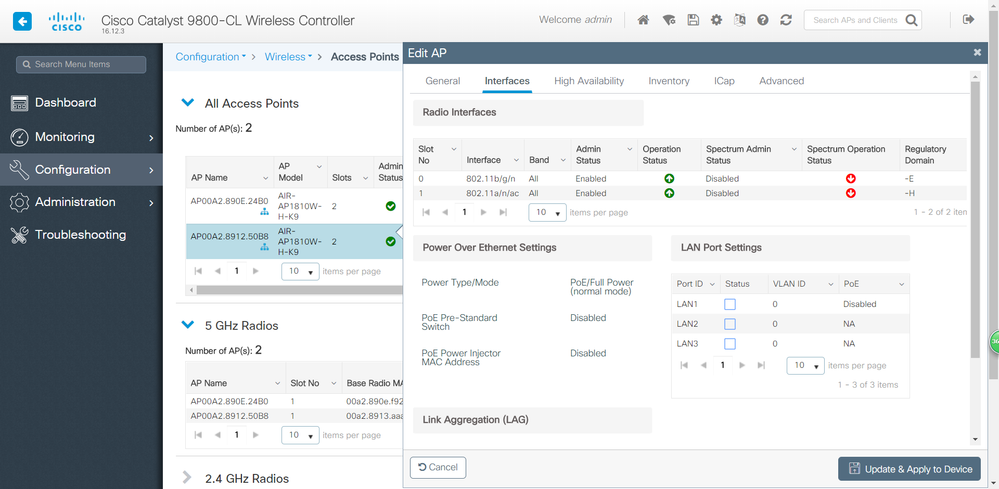Open Troubleshooting from the sidebar
Image resolution: width=999 pixels, height=489 pixels.
pos(82,235)
